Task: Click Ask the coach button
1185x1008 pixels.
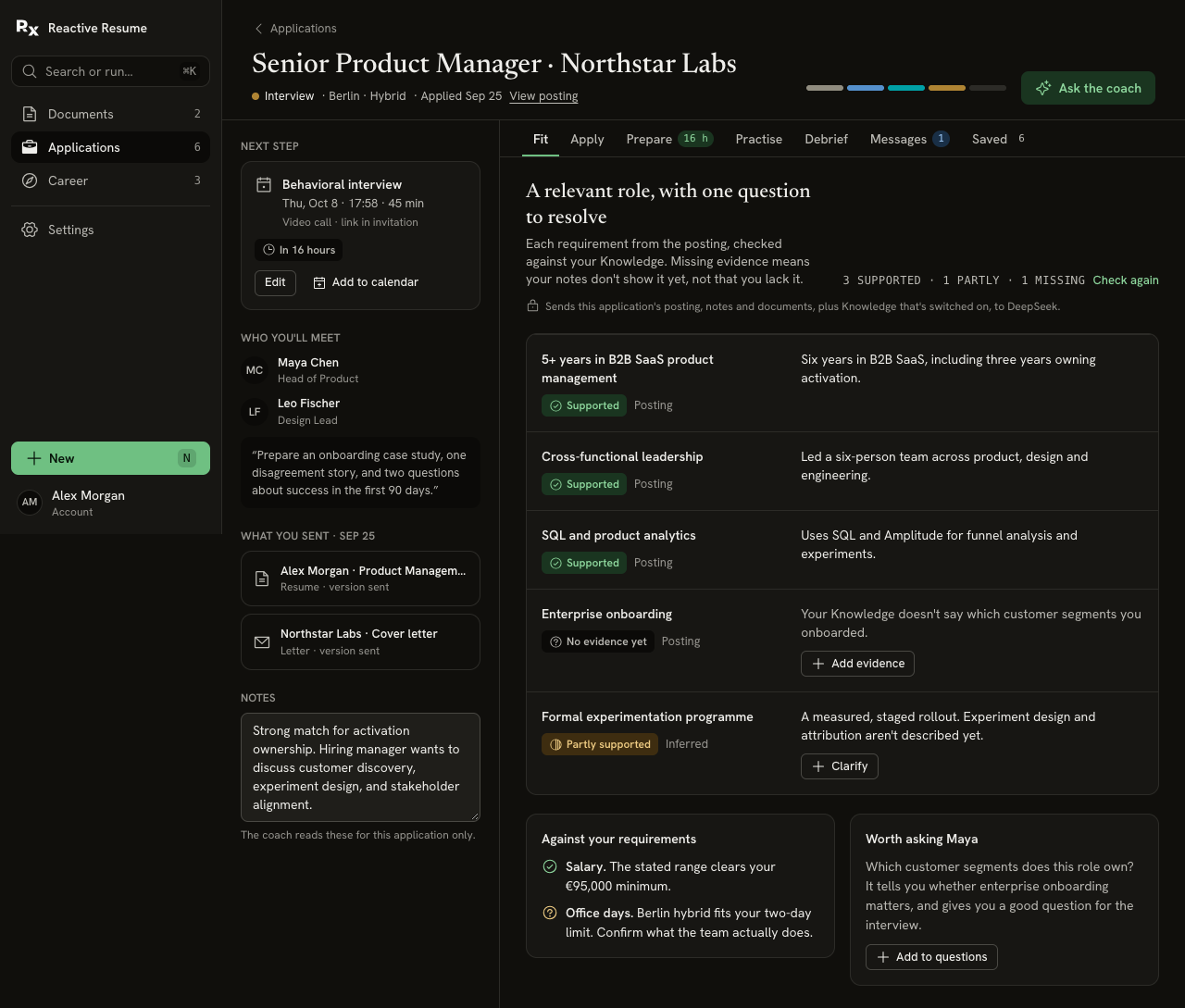Action: (x=1088, y=88)
